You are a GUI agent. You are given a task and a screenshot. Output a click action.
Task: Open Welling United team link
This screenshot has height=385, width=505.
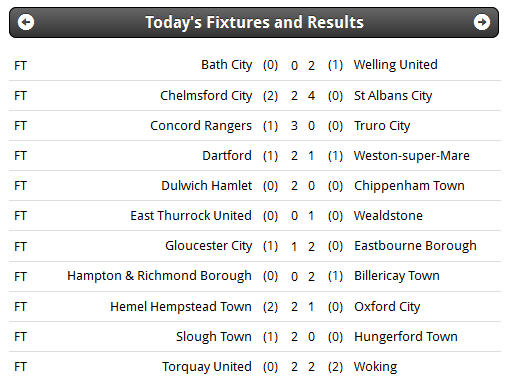(x=395, y=65)
